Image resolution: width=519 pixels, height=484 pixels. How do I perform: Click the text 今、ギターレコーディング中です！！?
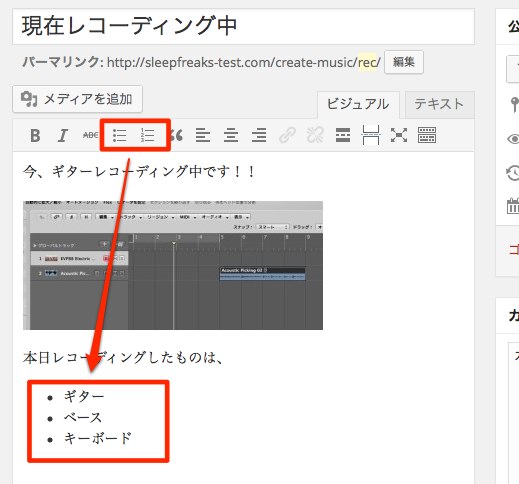tap(139, 172)
